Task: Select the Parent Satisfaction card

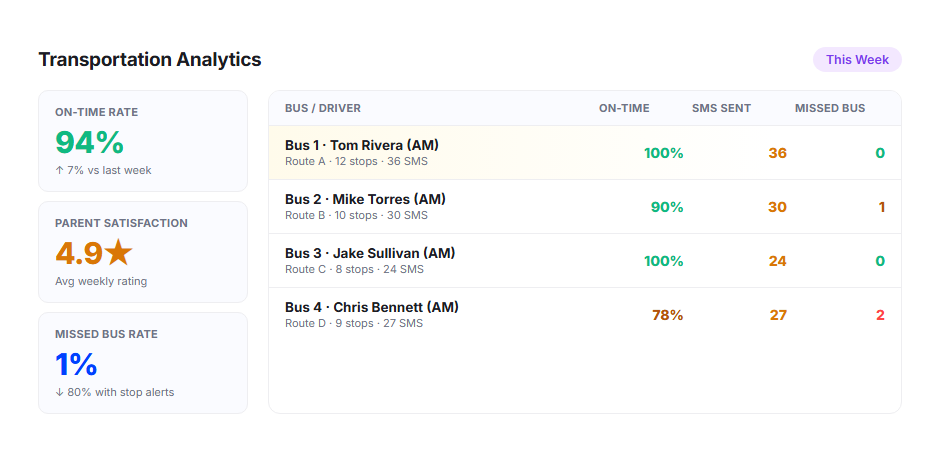Action: [143, 252]
